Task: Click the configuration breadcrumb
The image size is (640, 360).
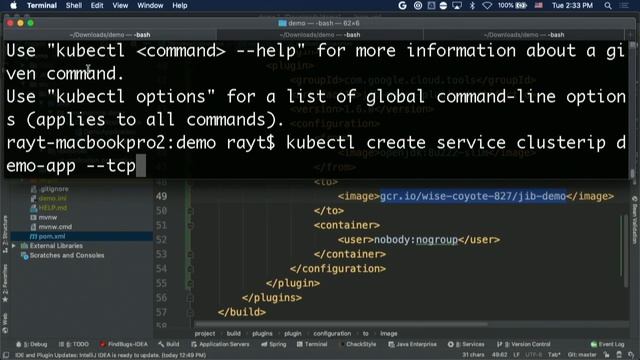Action: pyautogui.click(x=332, y=333)
